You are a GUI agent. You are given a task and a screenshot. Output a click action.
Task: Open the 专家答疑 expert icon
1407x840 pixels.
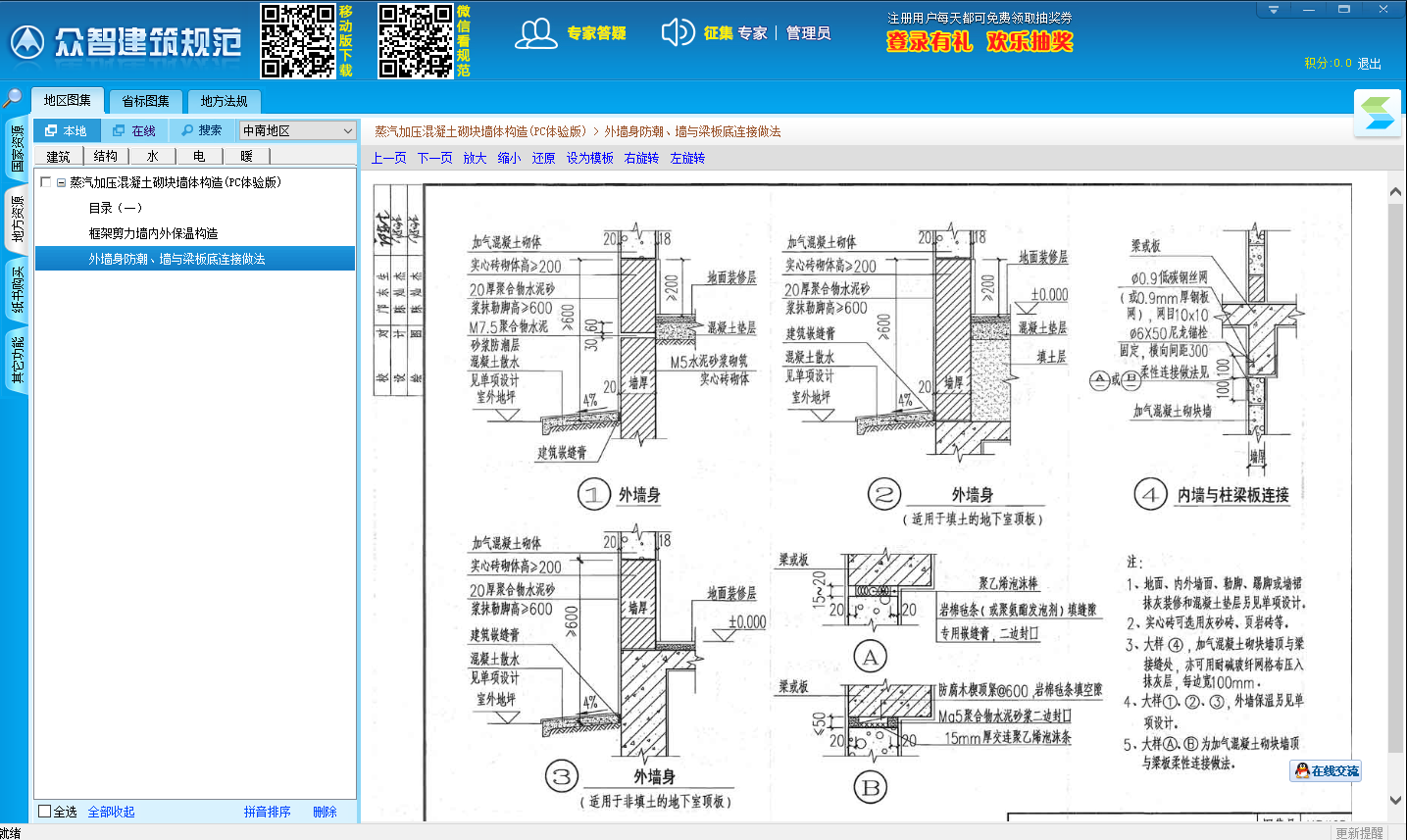coord(536,33)
